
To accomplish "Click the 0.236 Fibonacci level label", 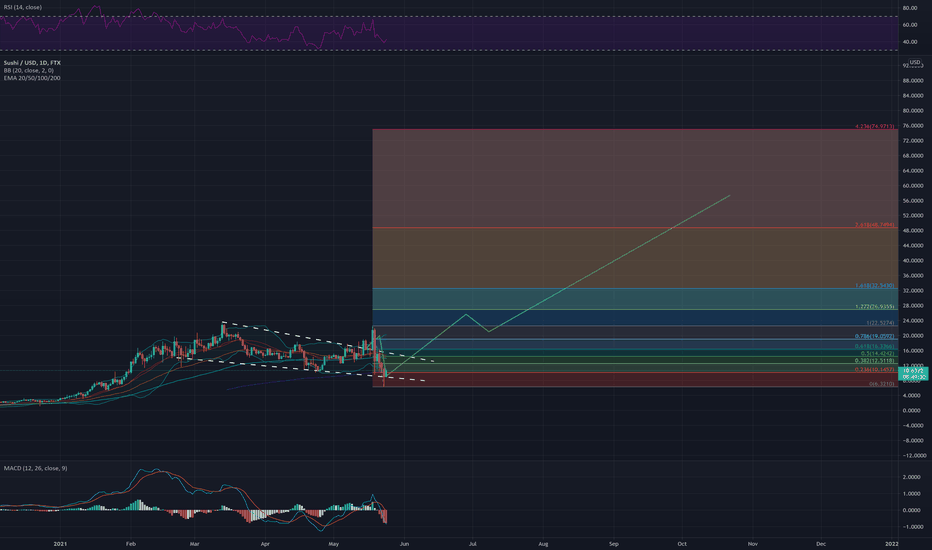I will [x=874, y=369].
